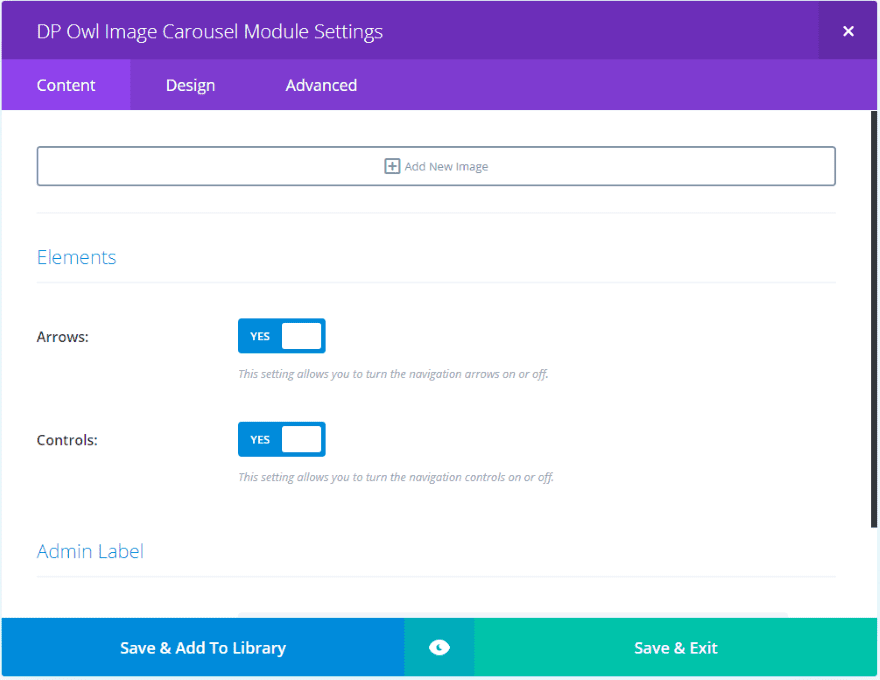Image resolution: width=880 pixels, height=680 pixels.
Task: Select the Admin Label section heading
Action: pyautogui.click(x=90, y=551)
